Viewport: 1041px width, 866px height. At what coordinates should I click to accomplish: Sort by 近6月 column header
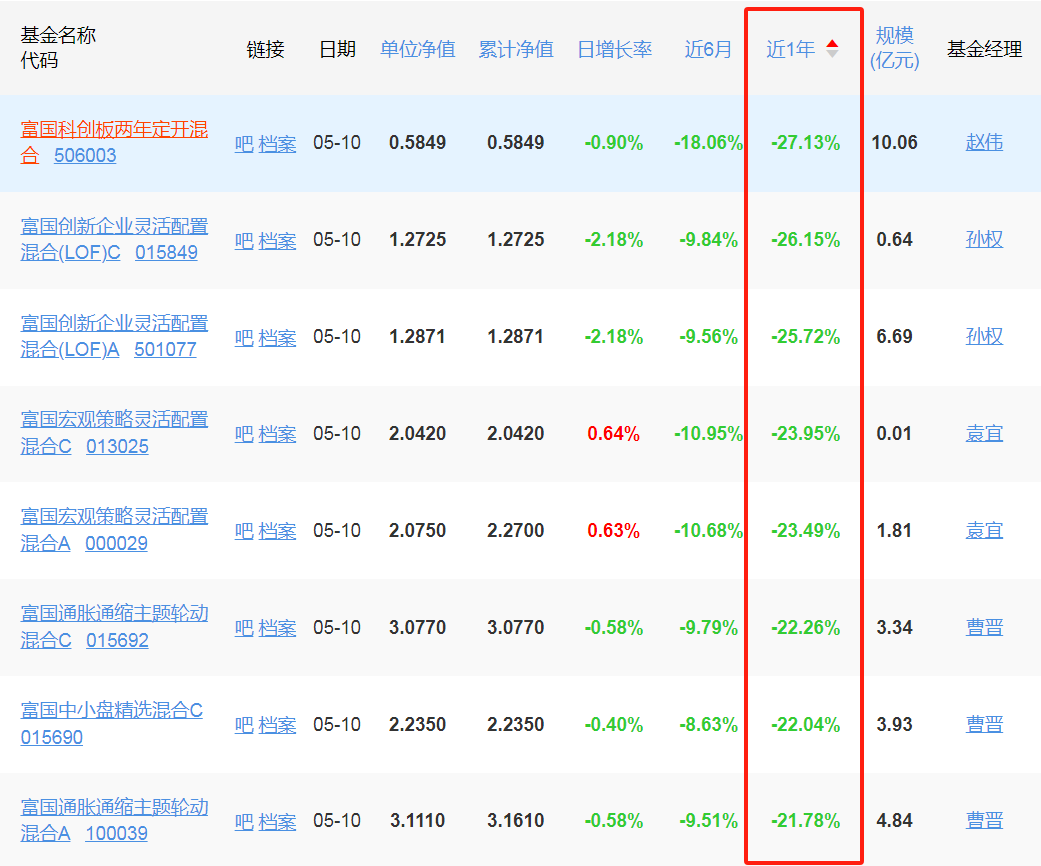(708, 49)
